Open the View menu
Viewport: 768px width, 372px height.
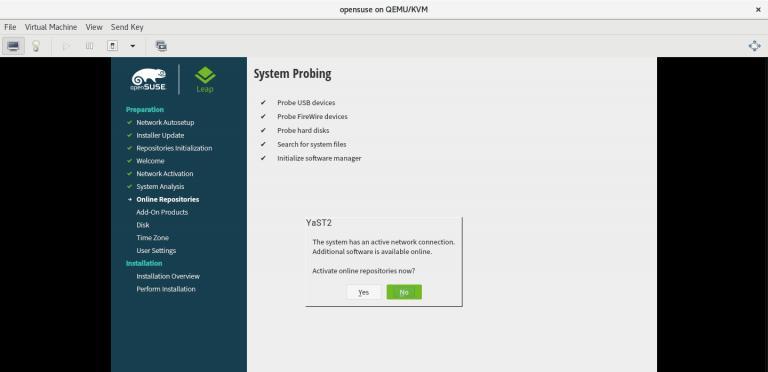click(x=94, y=27)
